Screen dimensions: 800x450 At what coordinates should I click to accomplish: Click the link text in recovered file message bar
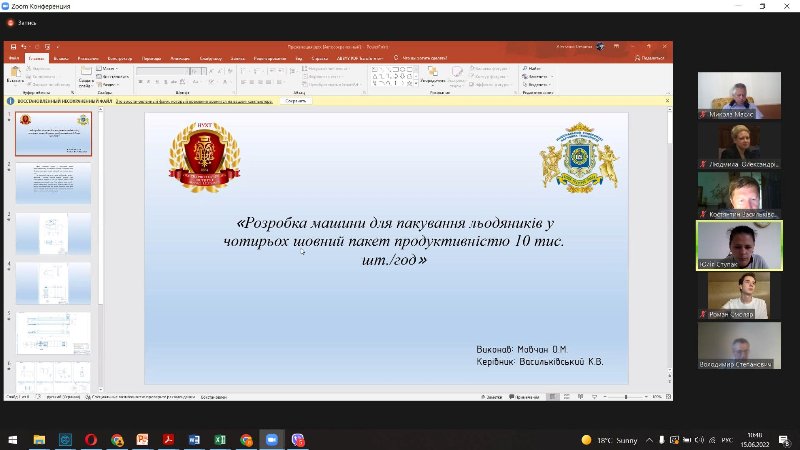[194, 102]
